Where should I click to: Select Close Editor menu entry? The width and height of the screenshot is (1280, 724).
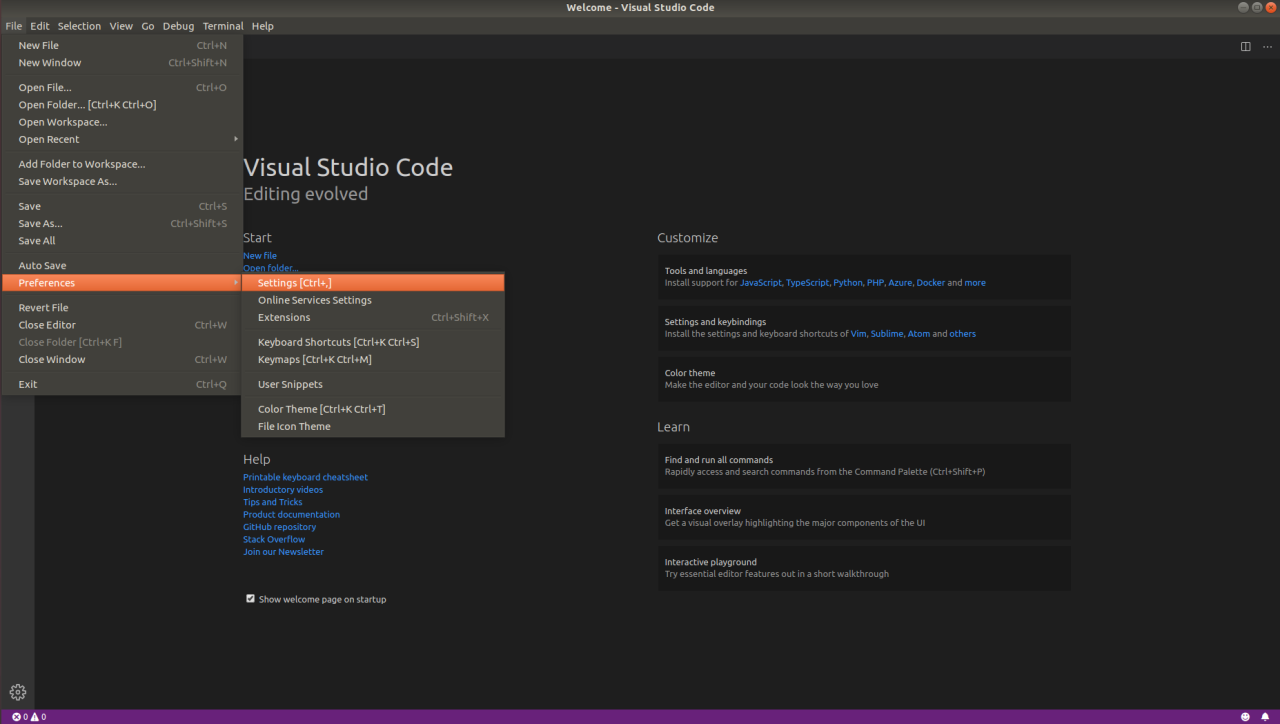coord(122,325)
